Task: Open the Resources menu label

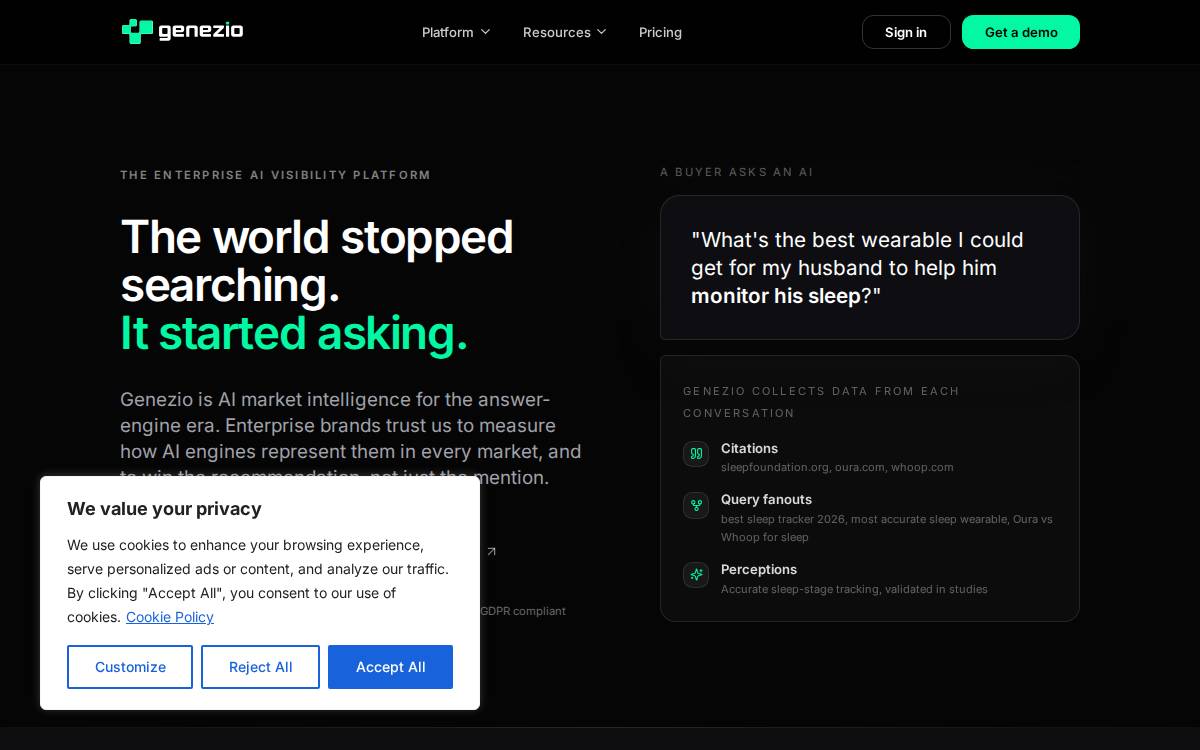Action: tap(556, 32)
